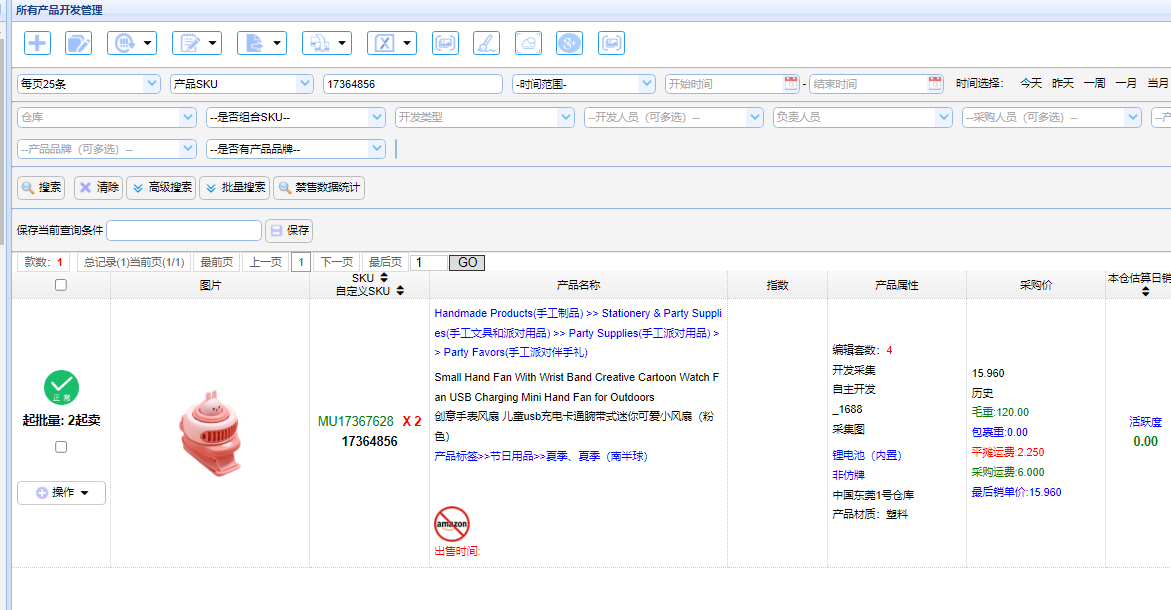Screen dimensions: 1171x610
Task: Expand the --是否有产品品牌-- dropdown
Action: point(296,149)
